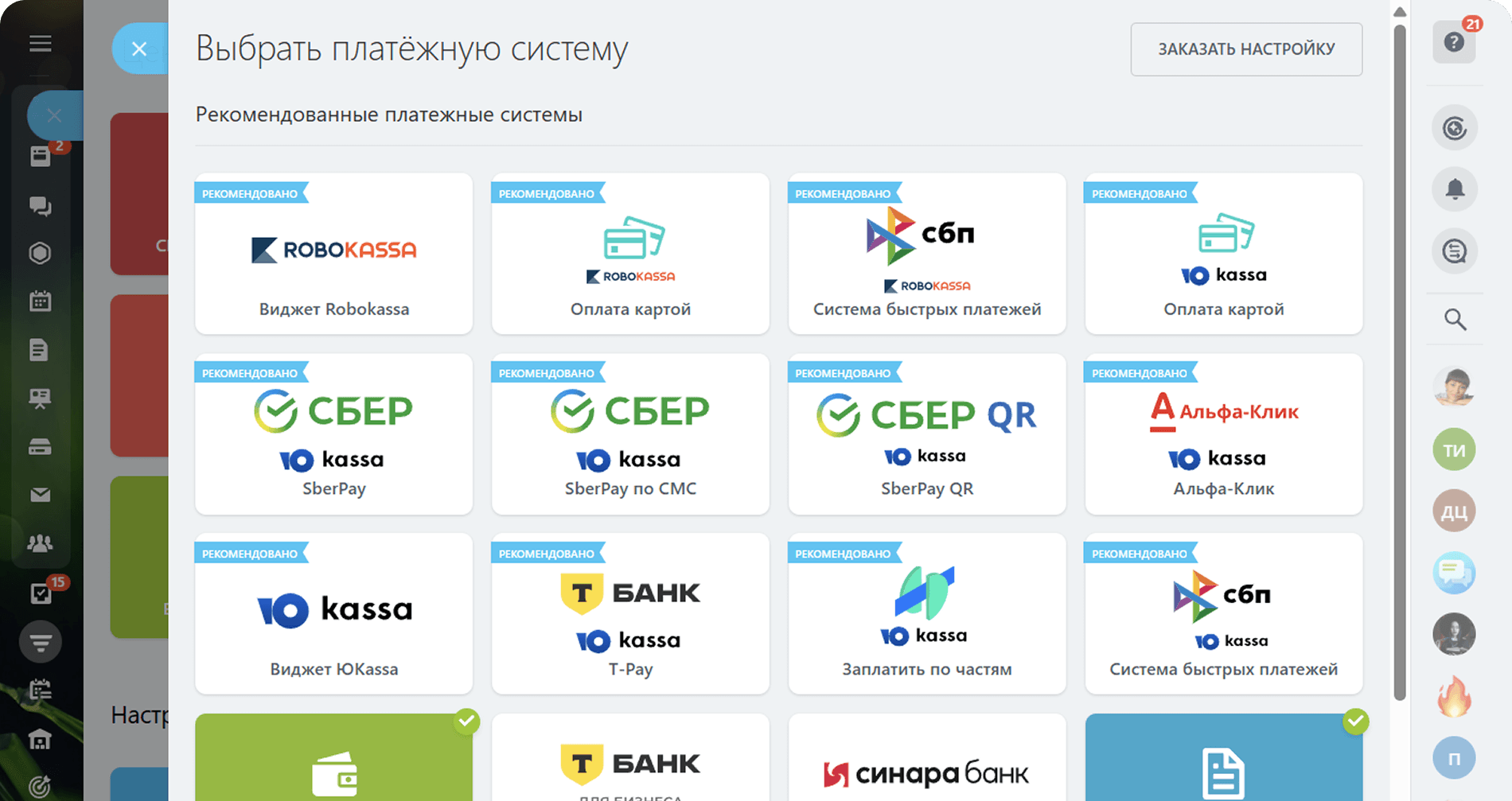
Task: Open the chat bubbles icon in sidebar
Action: click(x=40, y=207)
